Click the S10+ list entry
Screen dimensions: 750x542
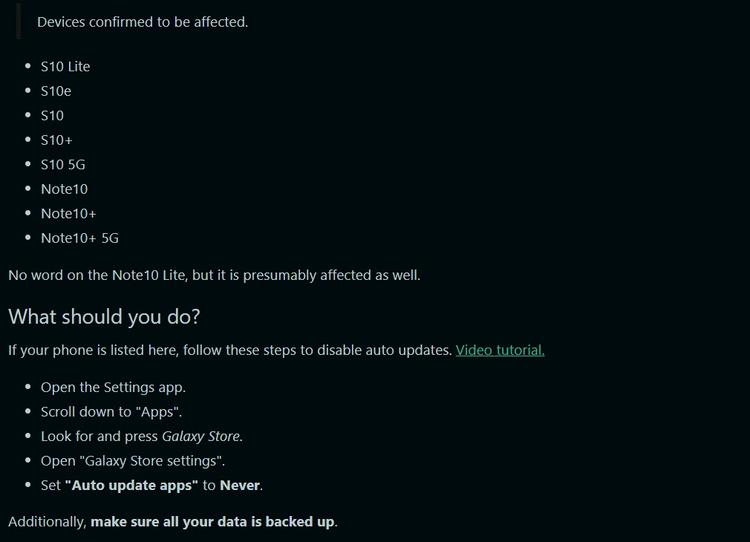(56, 140)
